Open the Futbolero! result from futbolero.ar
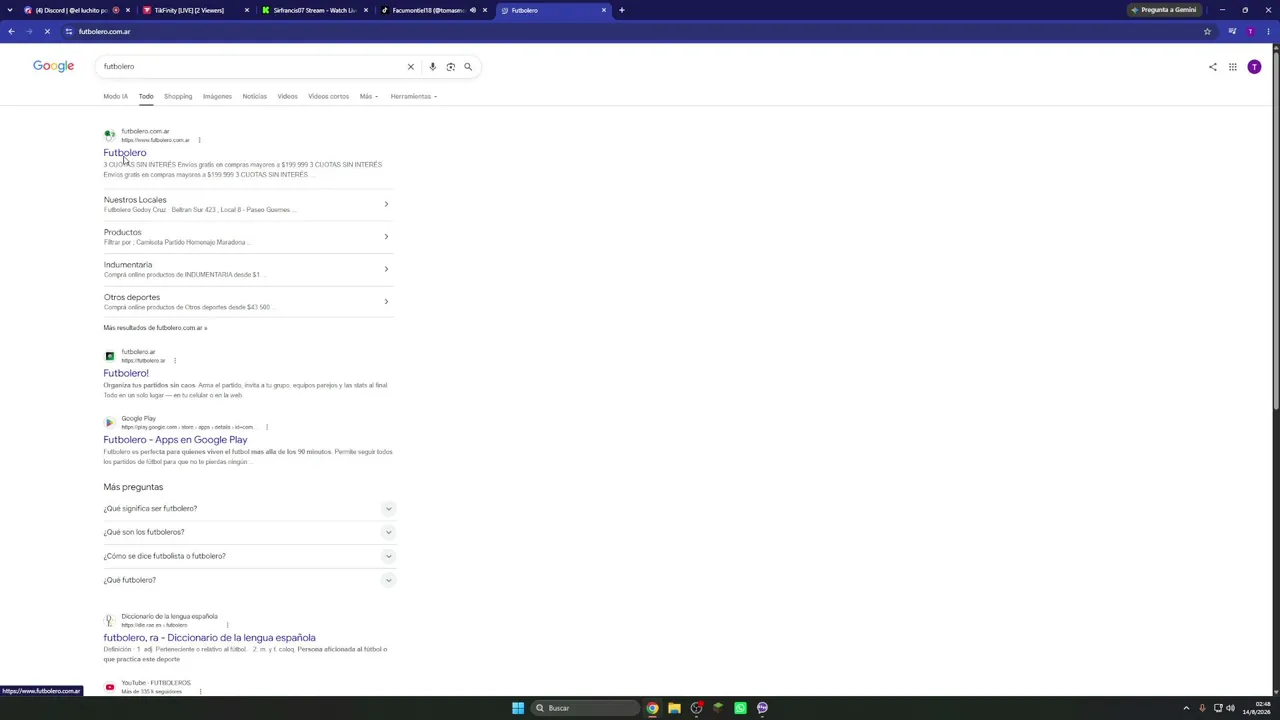 click(126, 373)
